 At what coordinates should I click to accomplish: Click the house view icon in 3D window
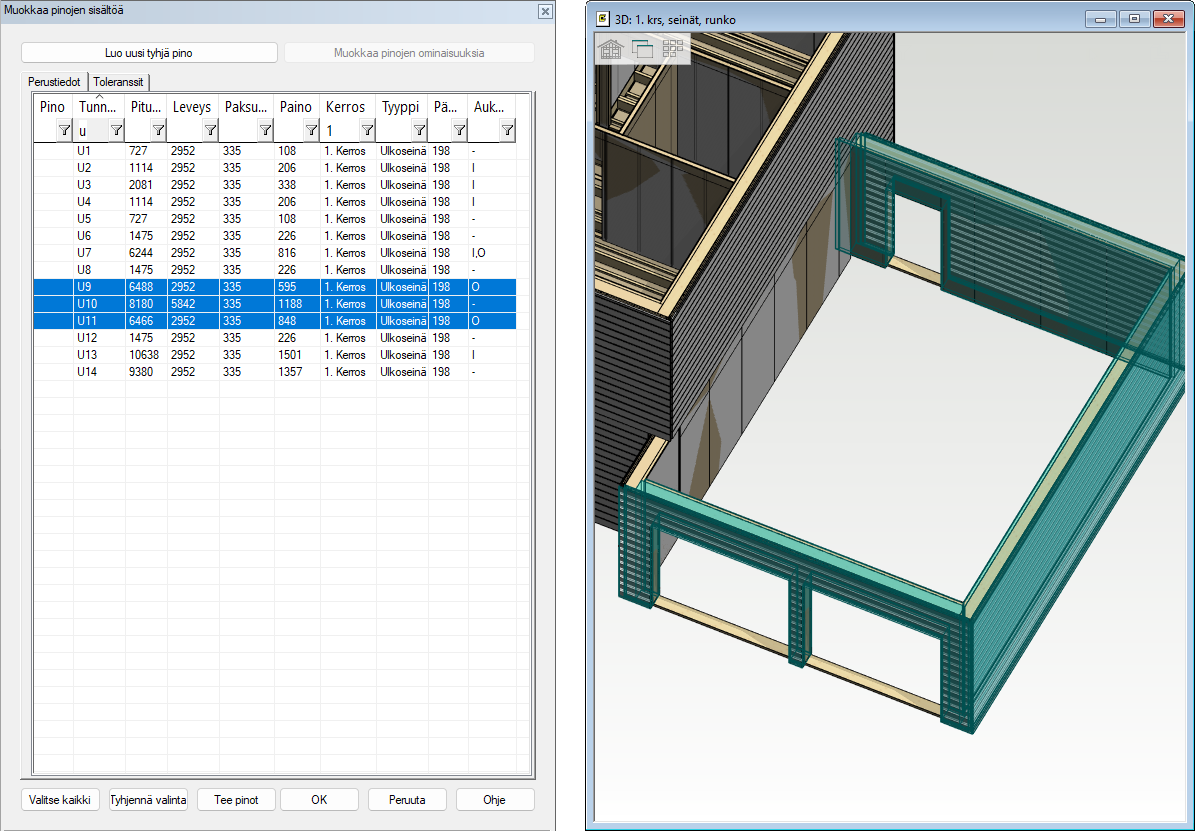(611, 48)
